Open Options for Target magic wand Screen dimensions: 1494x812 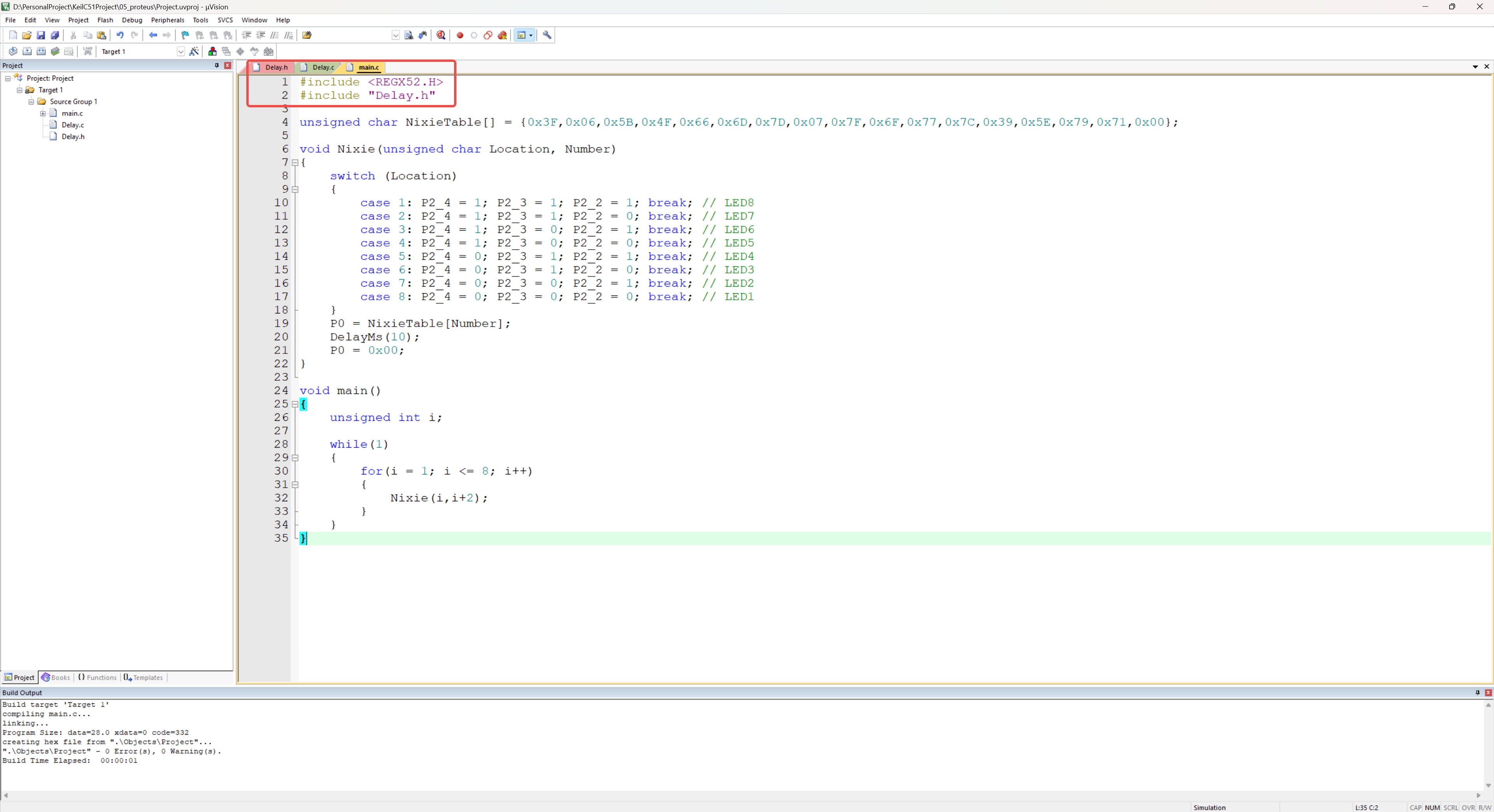coord(194,52)
